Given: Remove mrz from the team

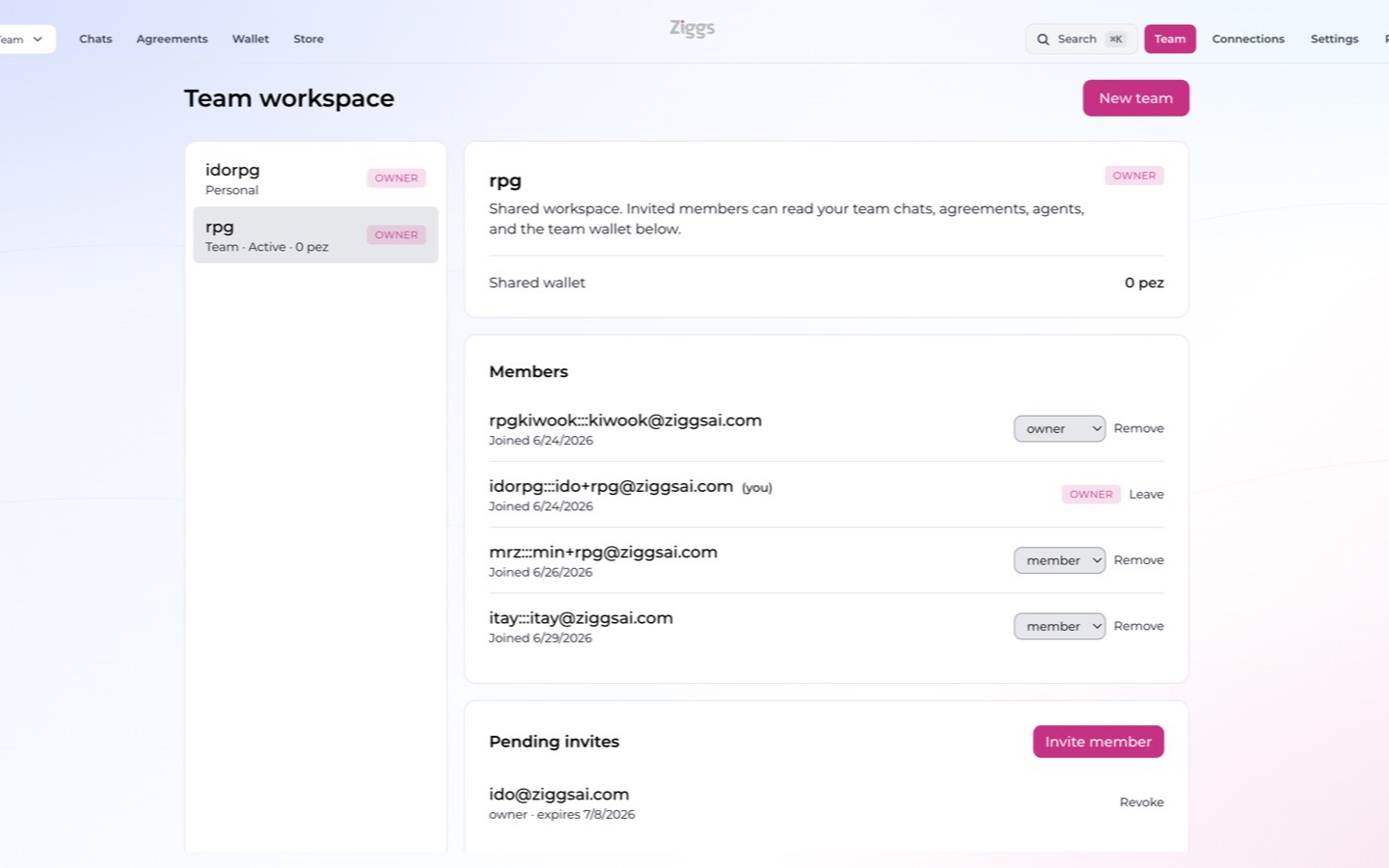Looking at the screenshot, I should (x=1138, y=560).
